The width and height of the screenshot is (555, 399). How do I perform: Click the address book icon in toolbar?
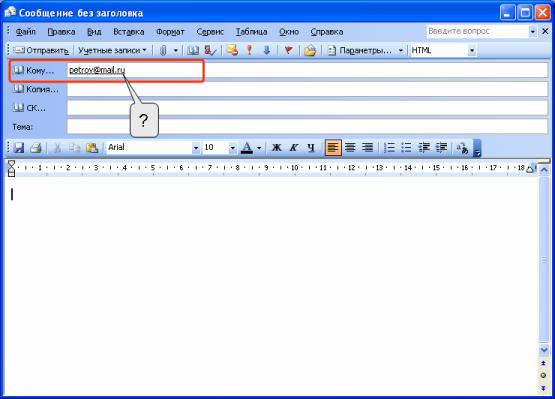pyautogui.click(x=193, y=51)
